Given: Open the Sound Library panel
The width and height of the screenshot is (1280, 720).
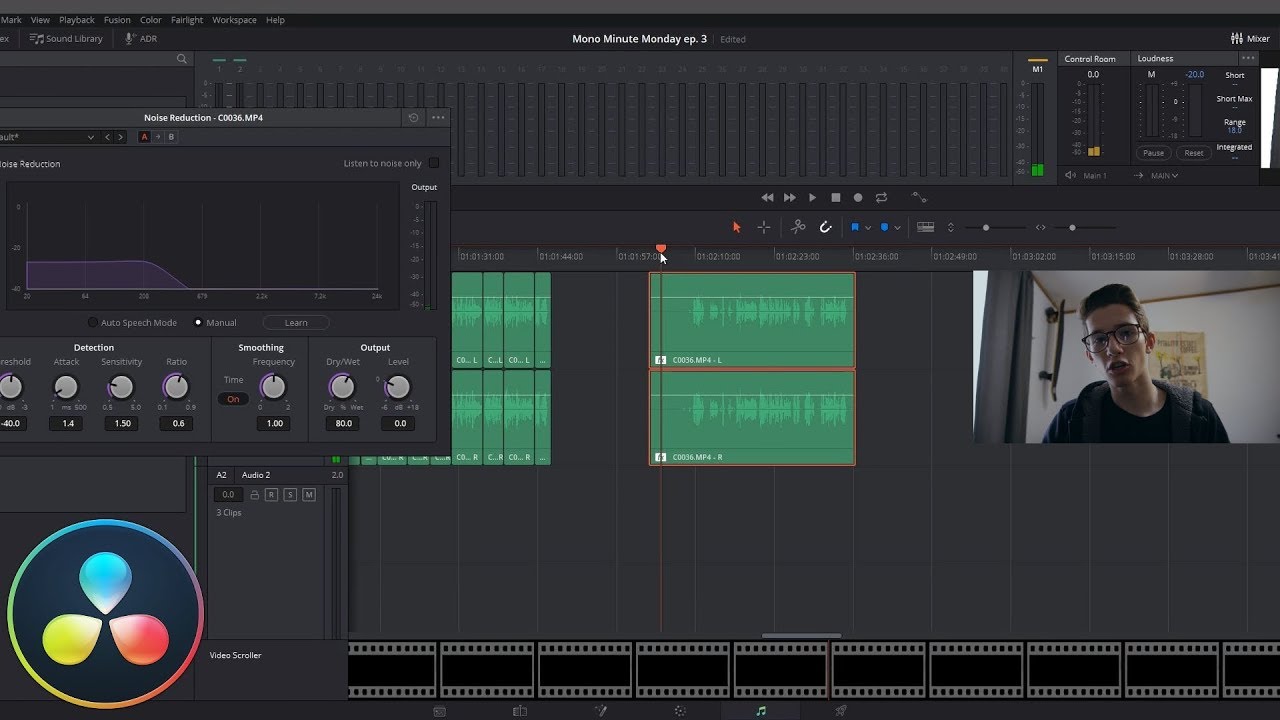Looking at the screenshot, I should 66,38.
